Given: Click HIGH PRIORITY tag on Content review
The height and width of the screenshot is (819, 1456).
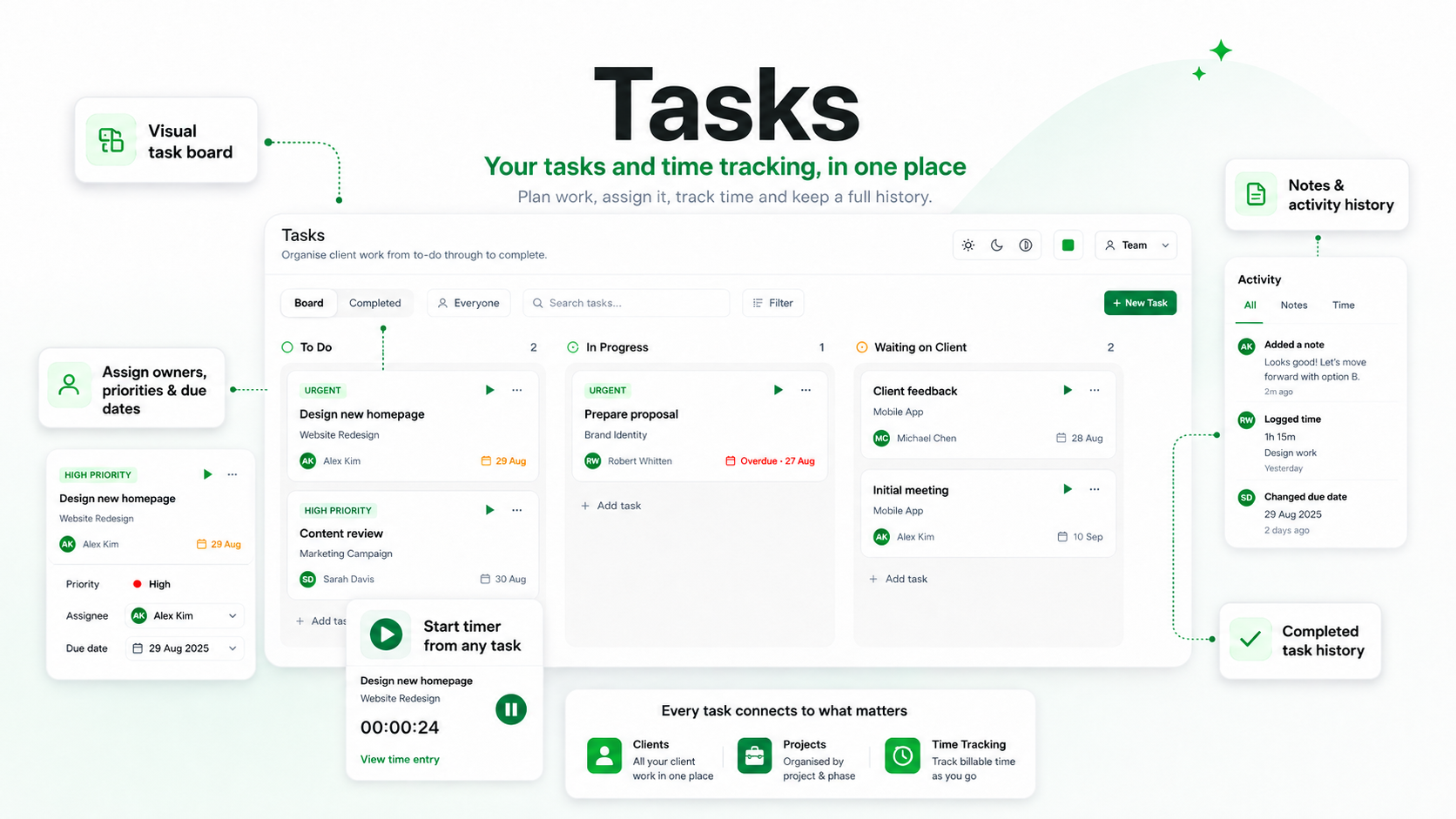Looking at the screenshot, I should [338, 511].
